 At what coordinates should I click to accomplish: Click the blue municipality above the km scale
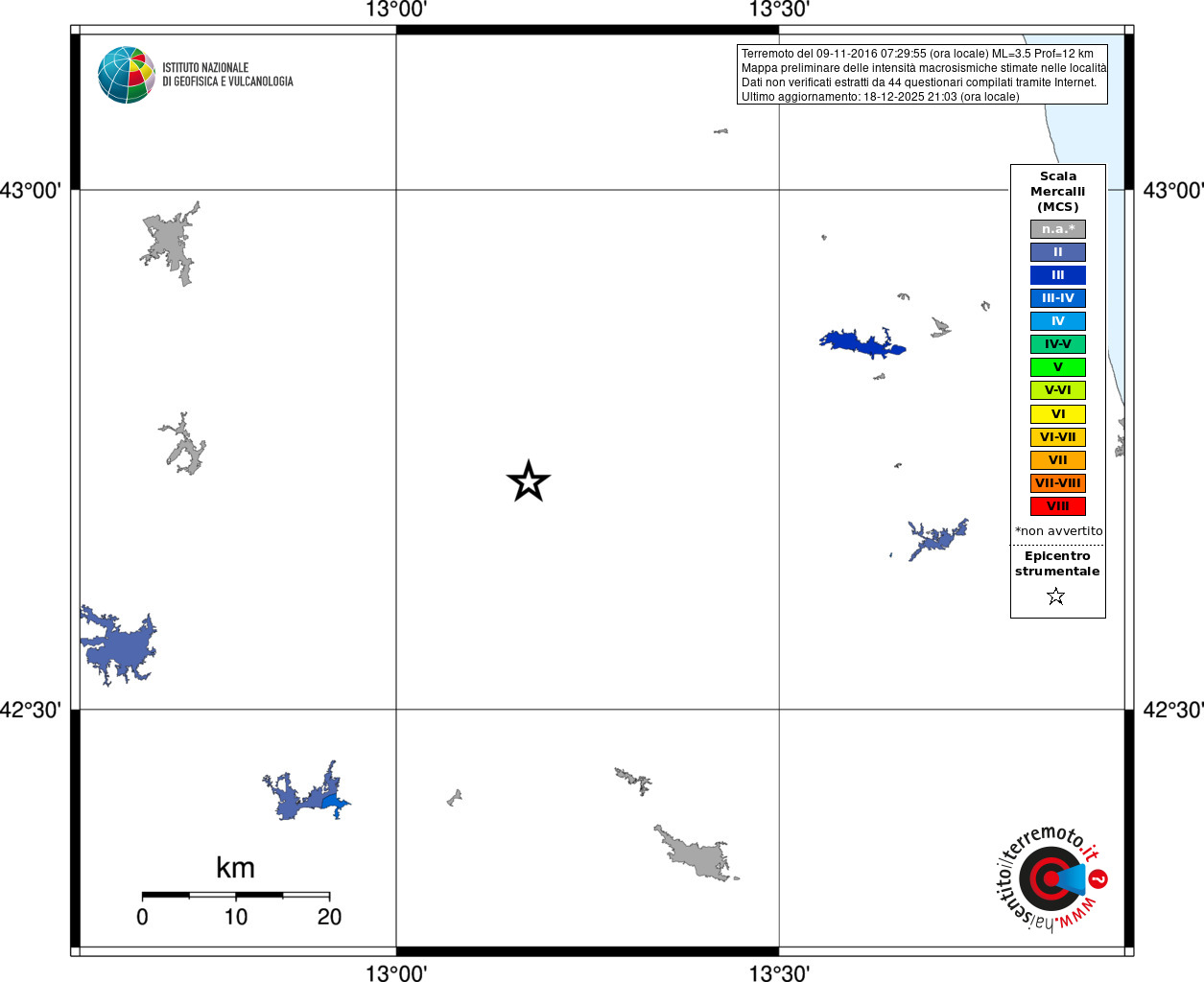click(x=299, y=798)
